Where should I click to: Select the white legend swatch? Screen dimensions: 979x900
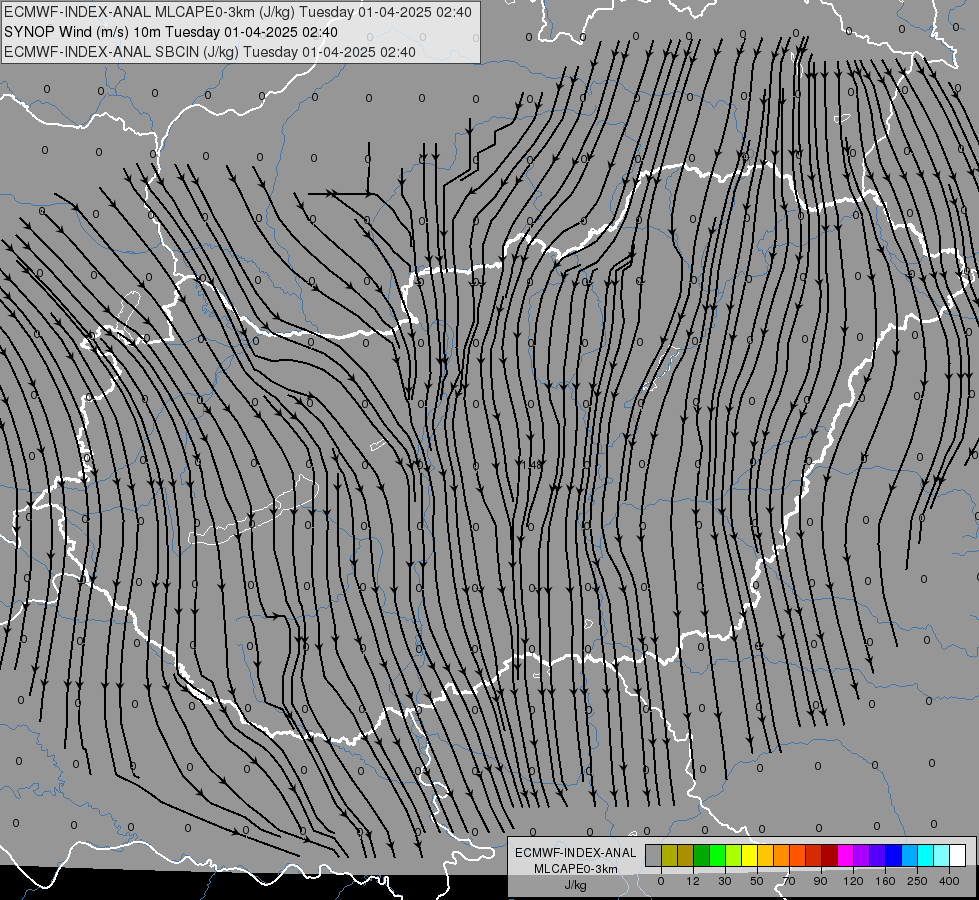coord(958,855)
